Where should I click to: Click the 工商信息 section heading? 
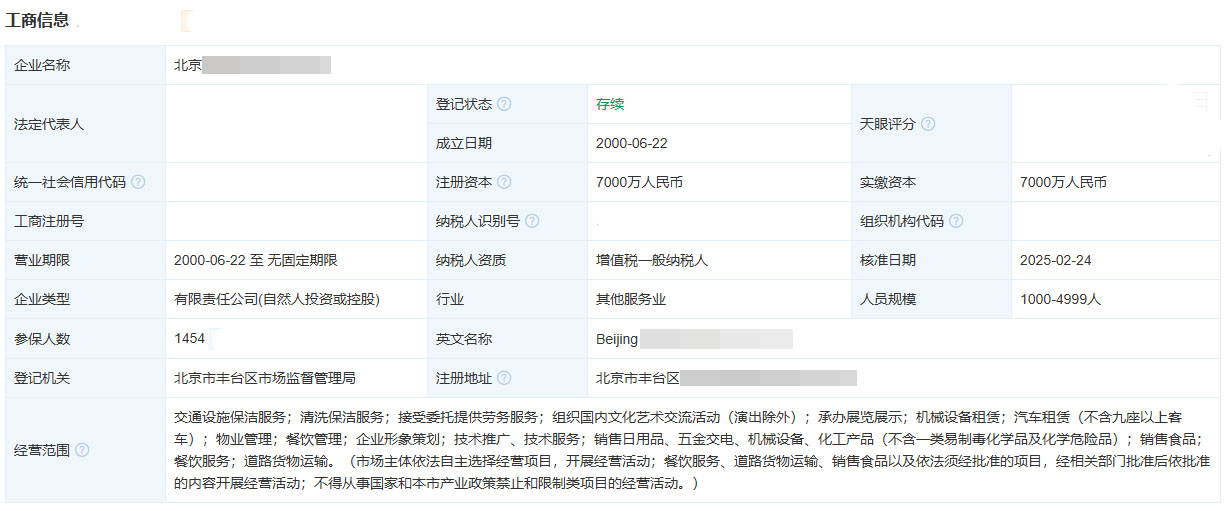(x=37, y=20)
